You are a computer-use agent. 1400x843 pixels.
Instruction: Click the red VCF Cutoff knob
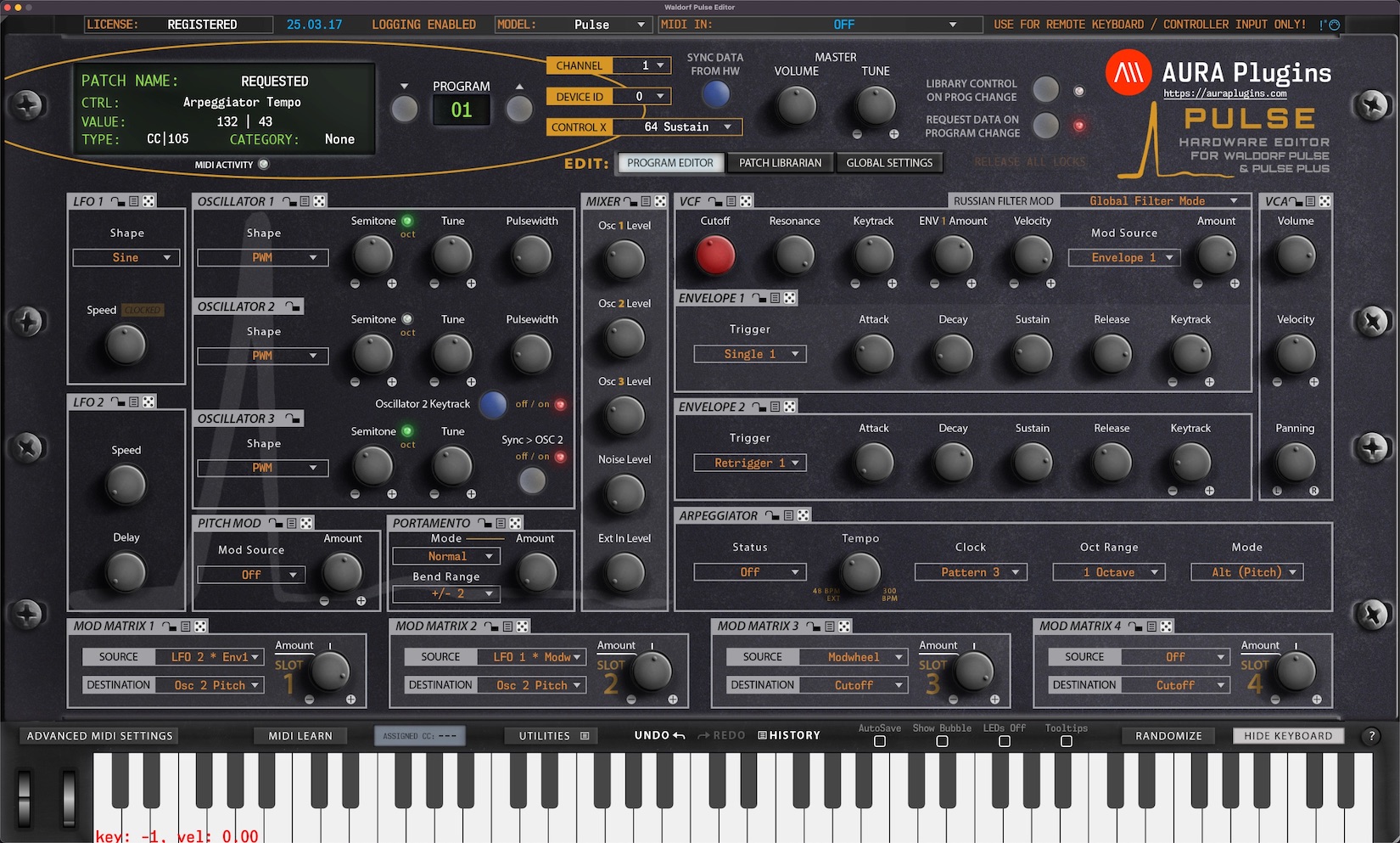point(715,256)
